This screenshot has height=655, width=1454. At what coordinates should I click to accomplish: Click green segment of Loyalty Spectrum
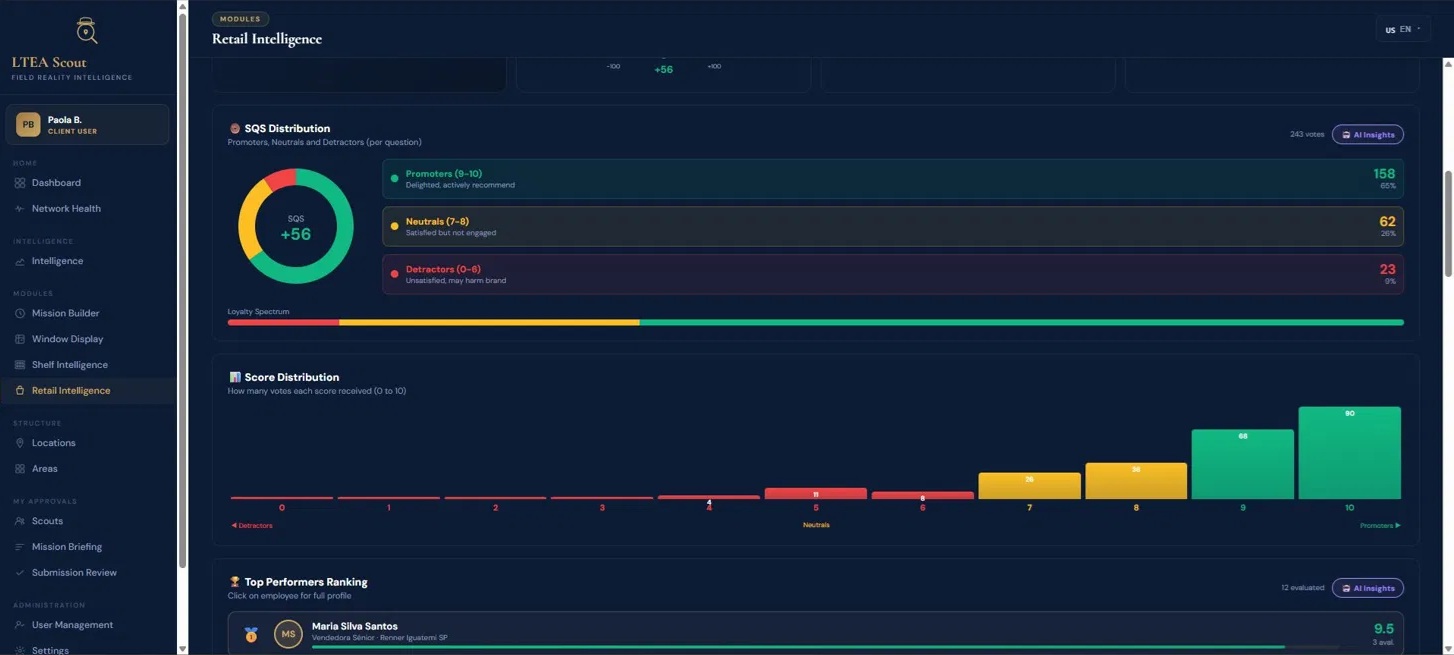tap(1021, 322)
